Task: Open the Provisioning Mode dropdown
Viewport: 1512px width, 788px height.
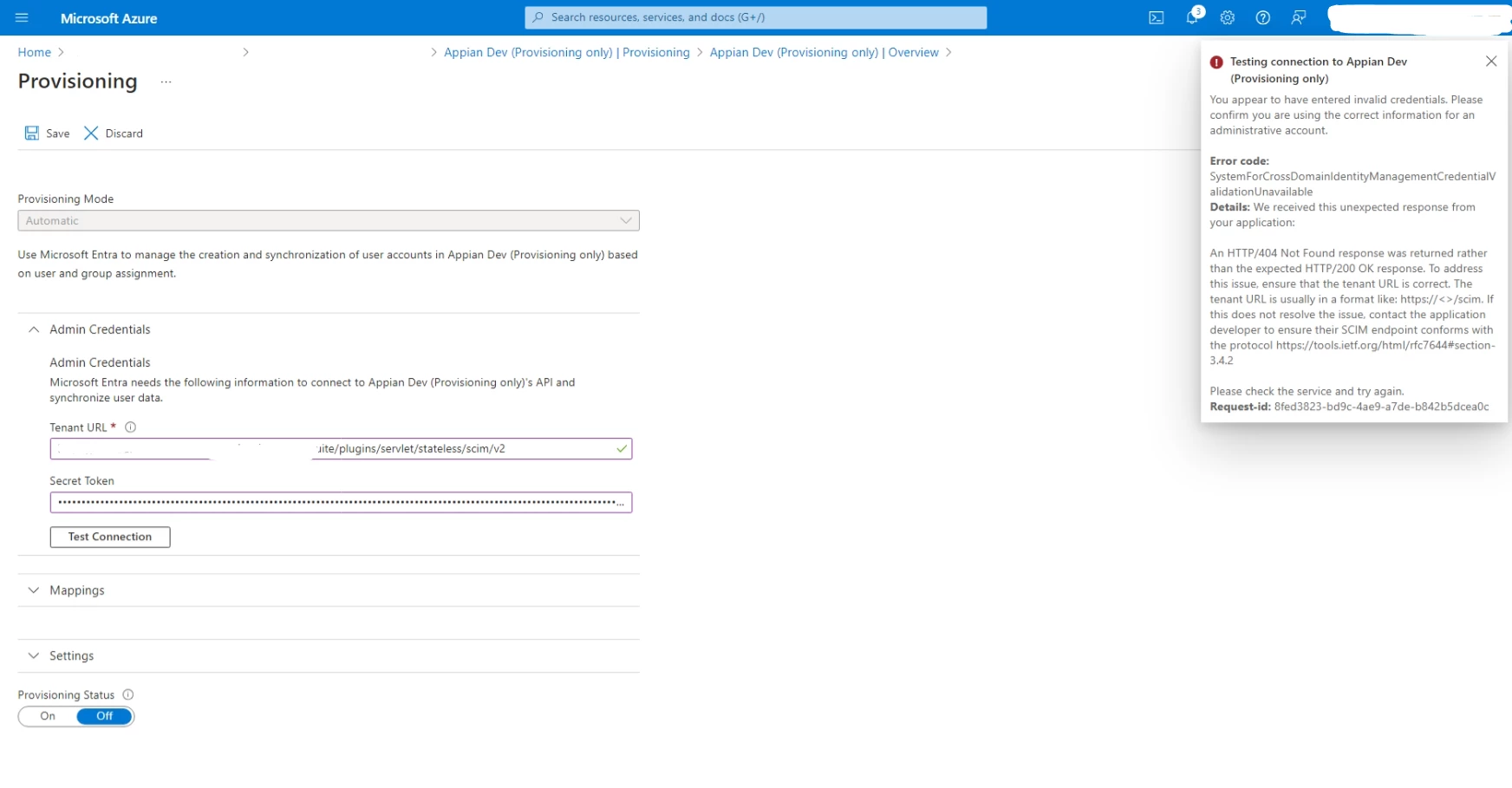Action: pyautogui.click(x=329, y=221)
